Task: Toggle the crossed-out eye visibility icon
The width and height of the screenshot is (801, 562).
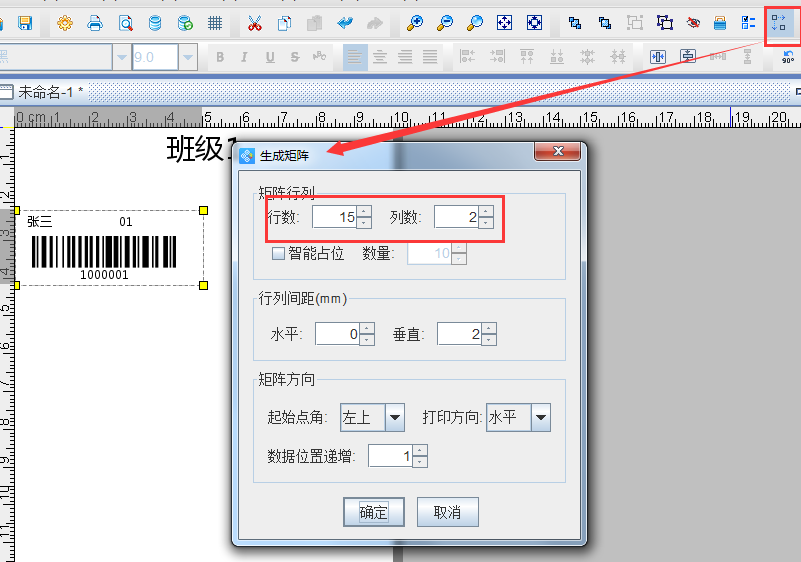Action: (693, 23)
